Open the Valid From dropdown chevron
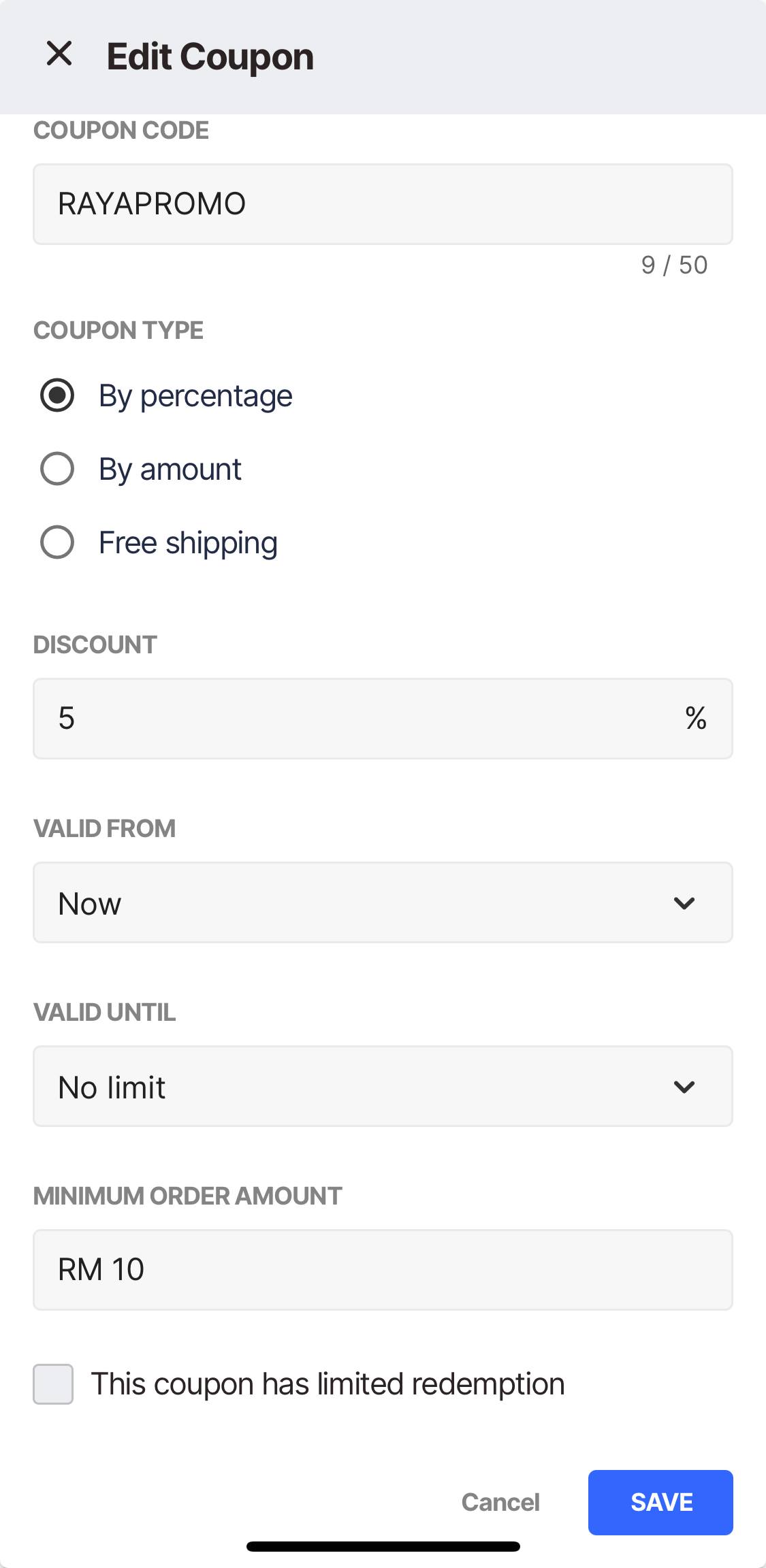The image size is (766, 1568). point(684,903)
